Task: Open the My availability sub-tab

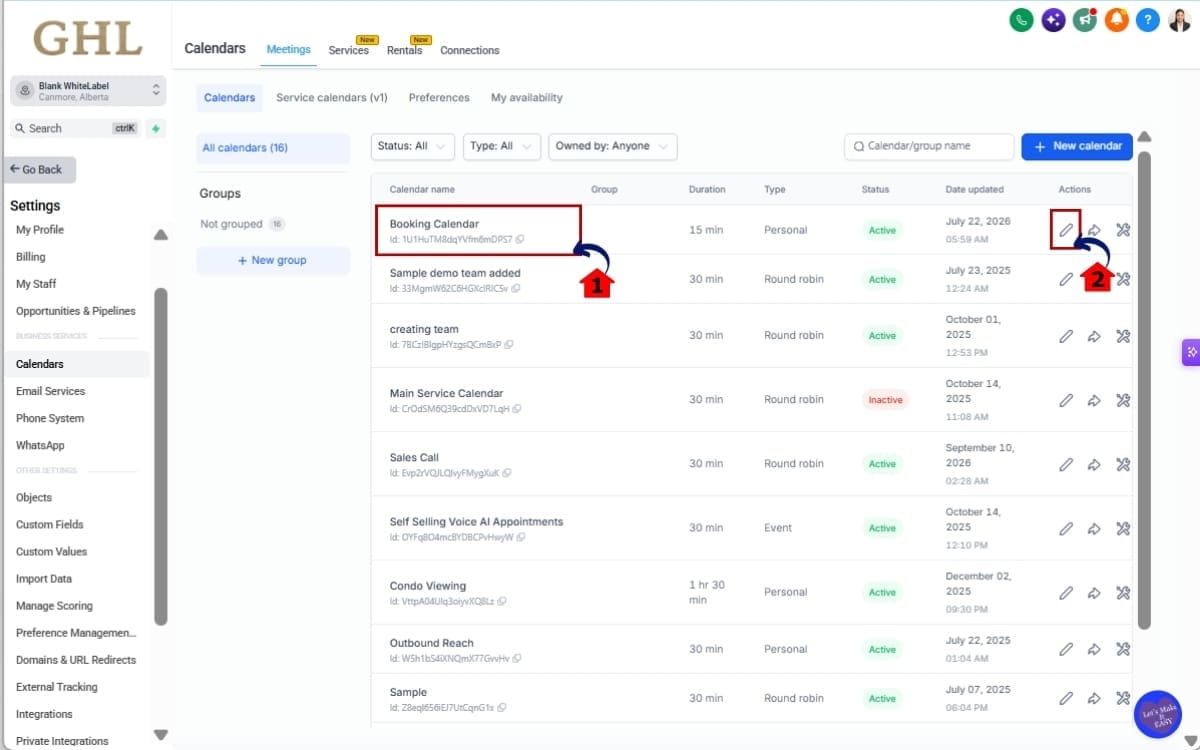Action: pos(527,97)
